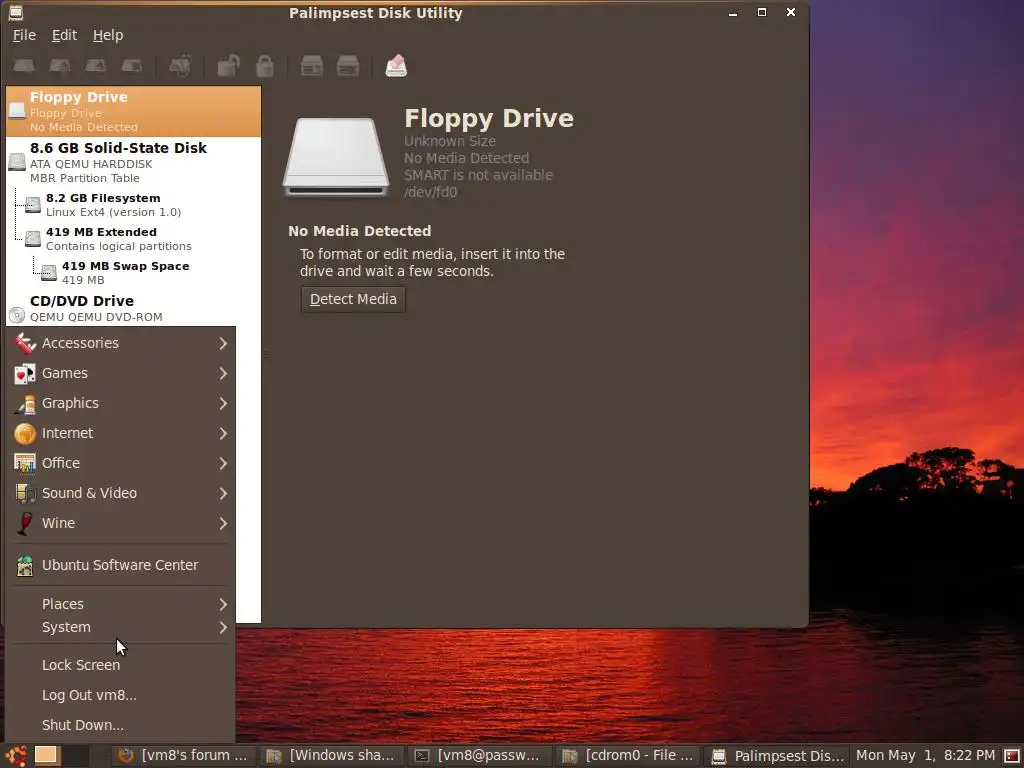Expand the System submenu arrow

tap(223, 628)
